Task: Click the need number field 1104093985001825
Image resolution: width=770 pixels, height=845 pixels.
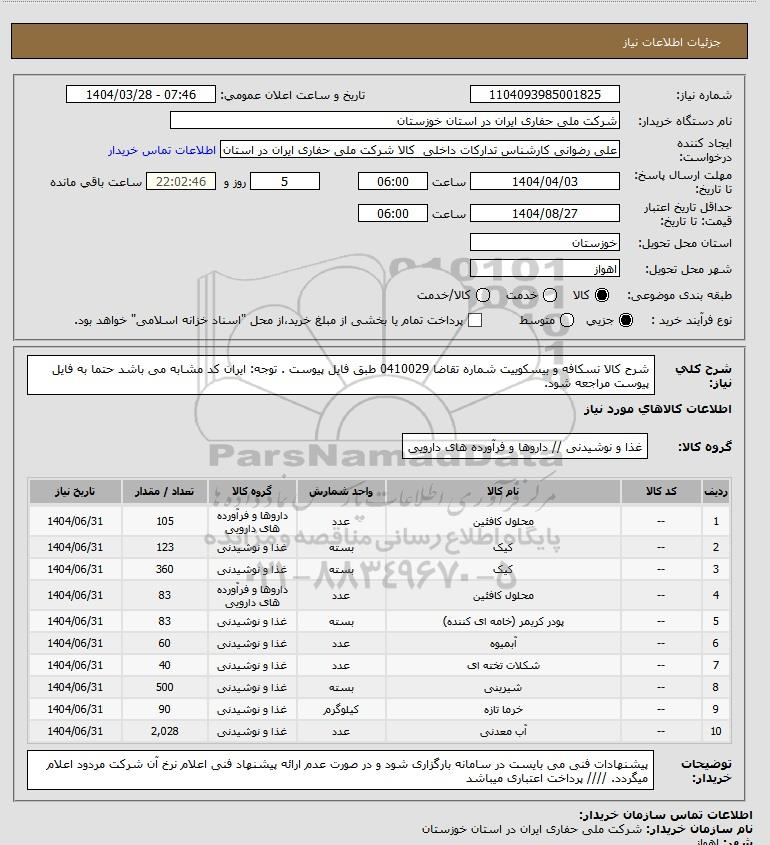Action: pos(545,94)
